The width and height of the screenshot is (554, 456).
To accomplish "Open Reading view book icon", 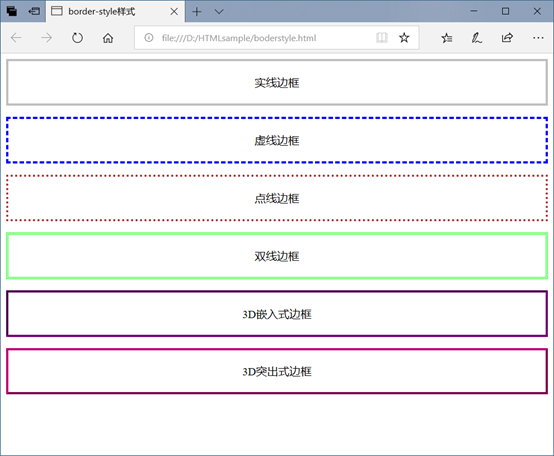I will click(382, 38).
